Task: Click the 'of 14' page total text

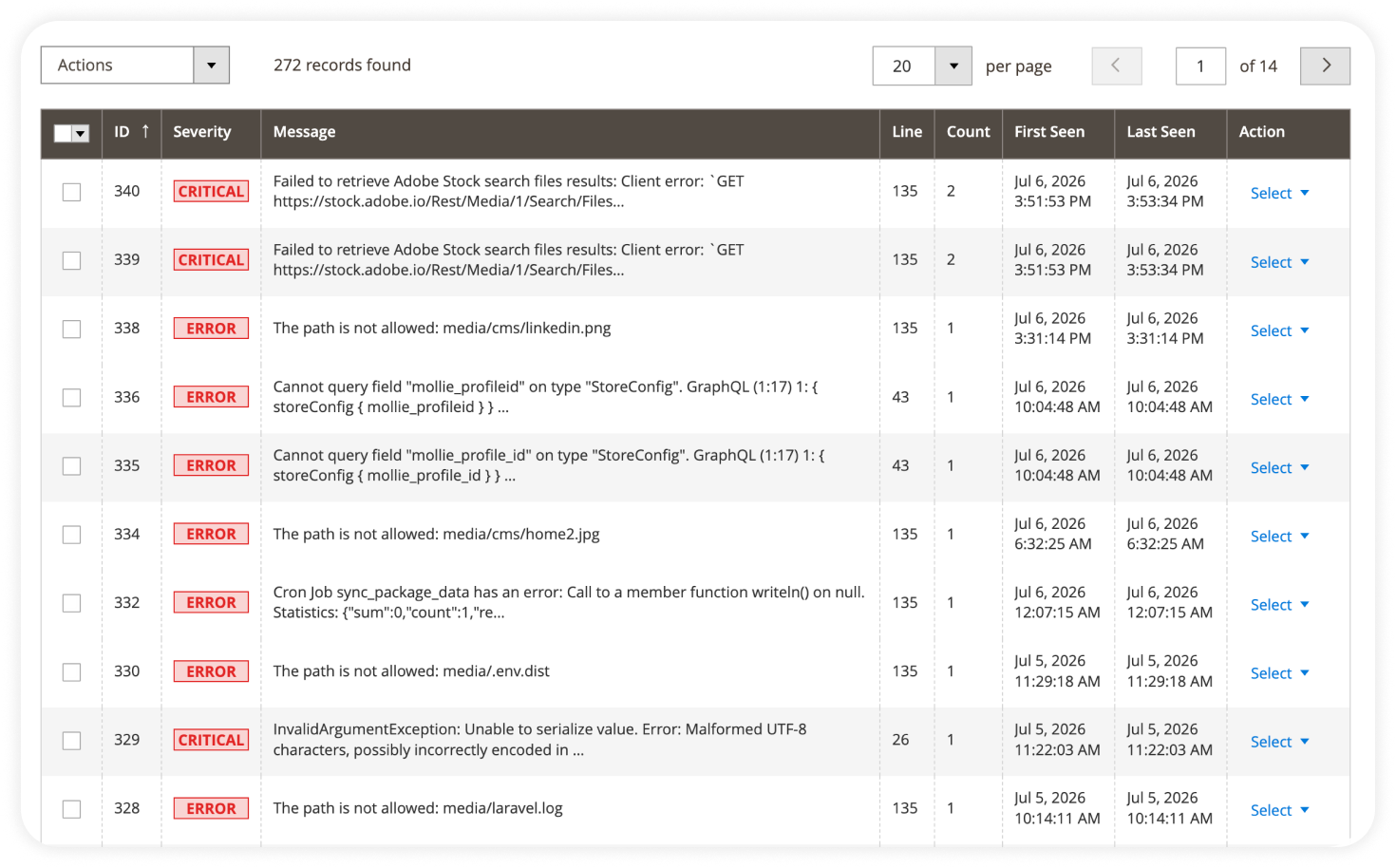Action: coord(1258,66)
